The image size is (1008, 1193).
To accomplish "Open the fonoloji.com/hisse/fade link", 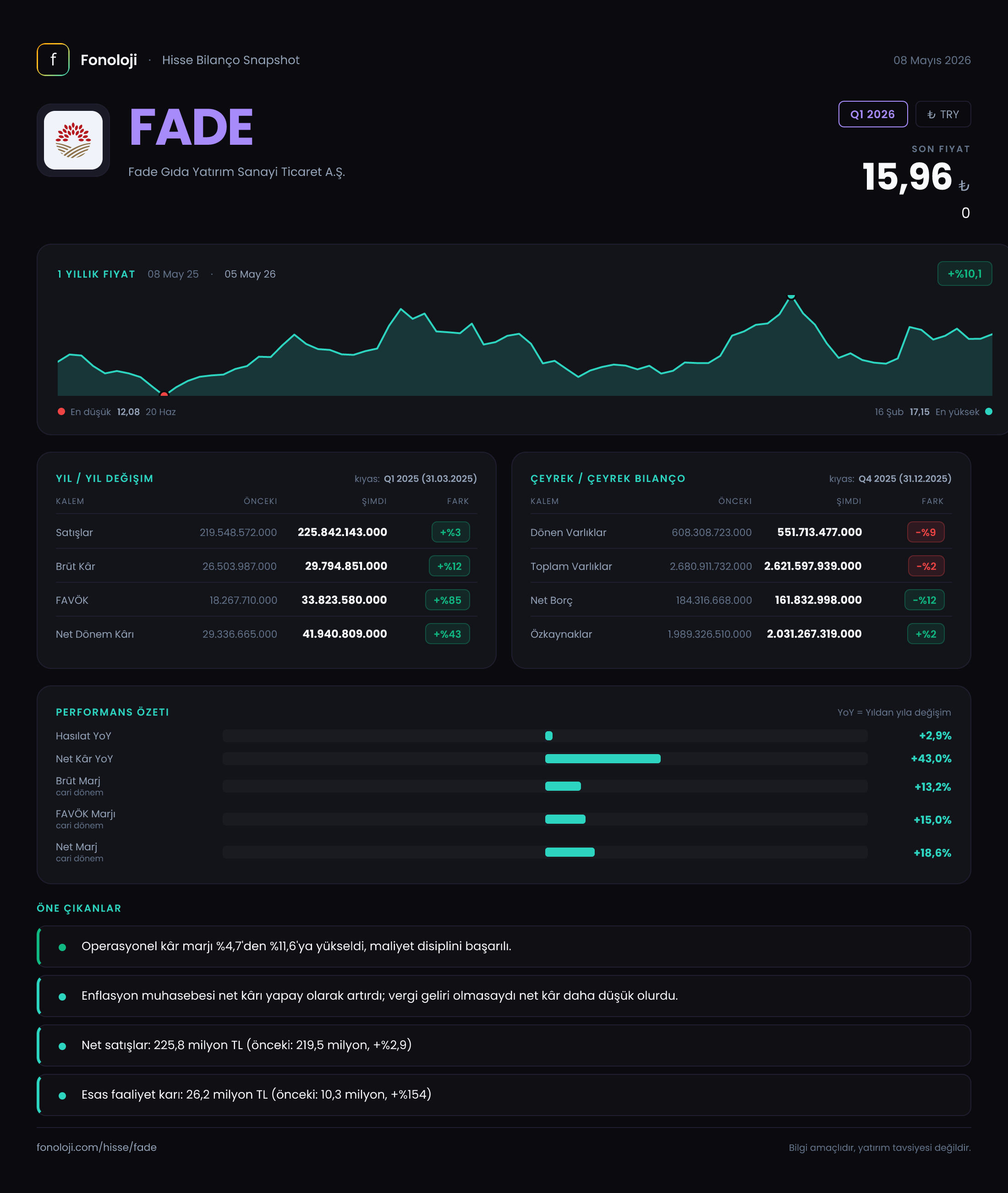I will point(97,1147).
